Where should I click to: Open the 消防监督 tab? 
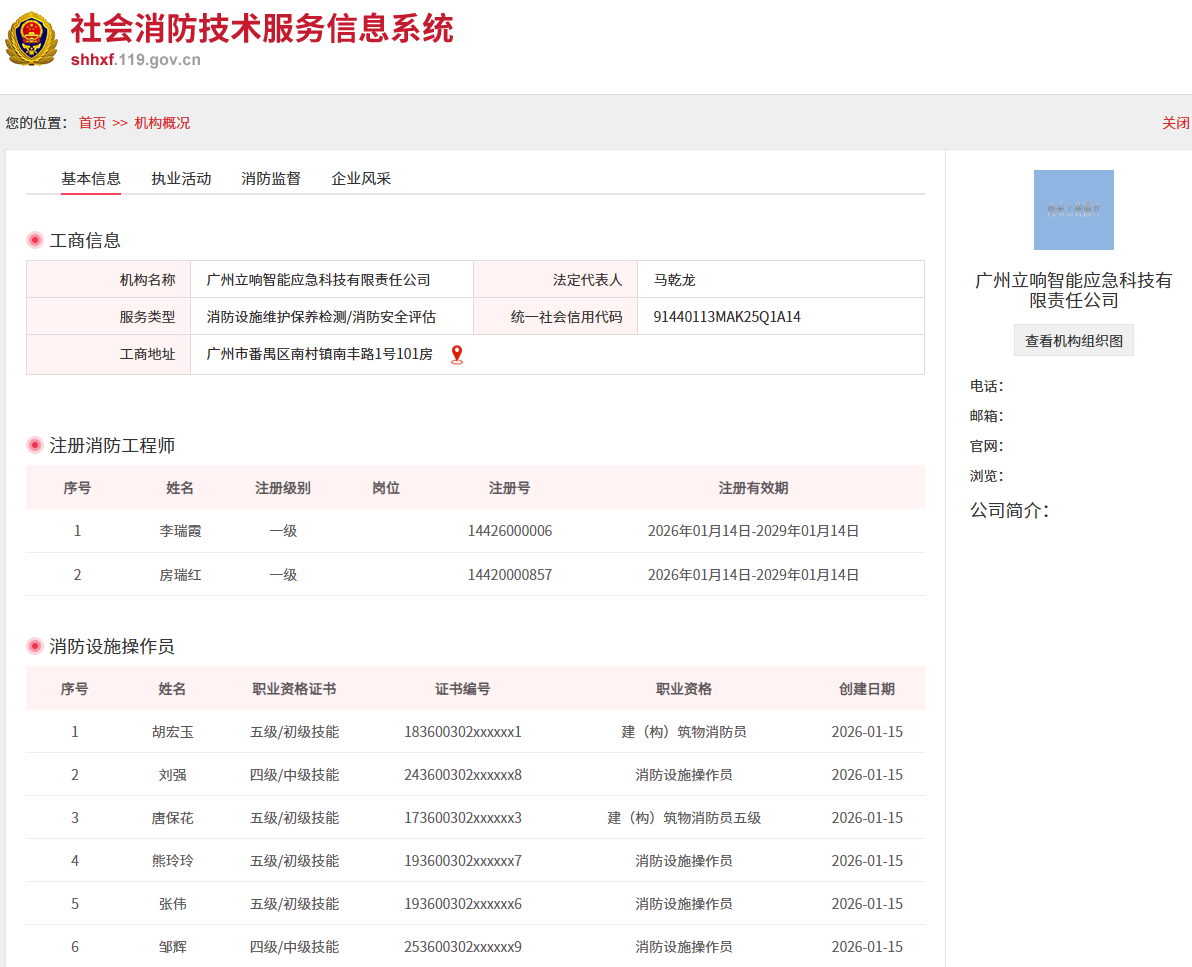(271, 179)
